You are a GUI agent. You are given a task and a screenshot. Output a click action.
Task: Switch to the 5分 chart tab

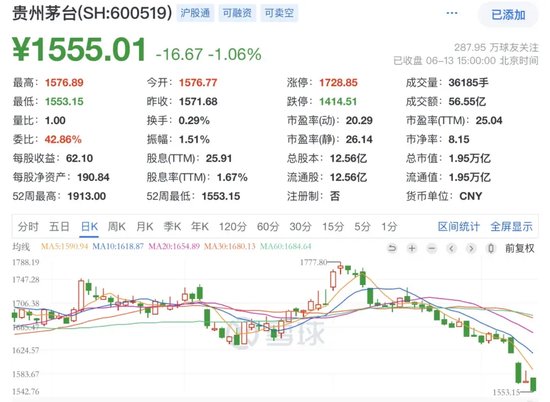click(x=362, y=227)
